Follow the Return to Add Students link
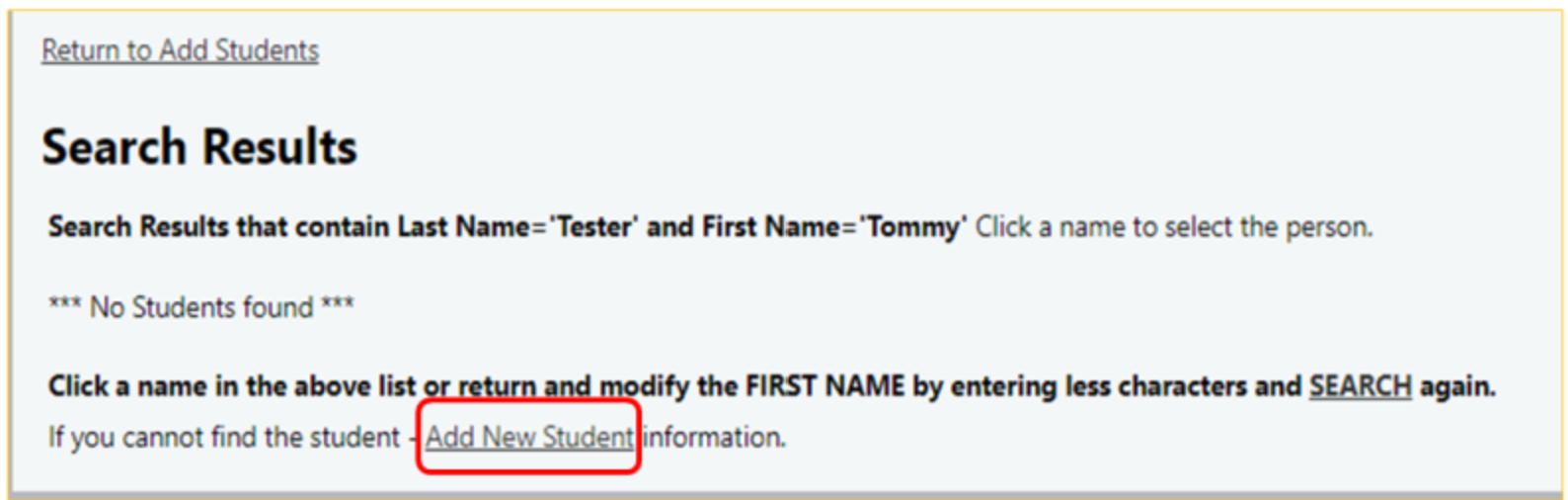This screenshot has width=1568, height=500. pos(180,50)
